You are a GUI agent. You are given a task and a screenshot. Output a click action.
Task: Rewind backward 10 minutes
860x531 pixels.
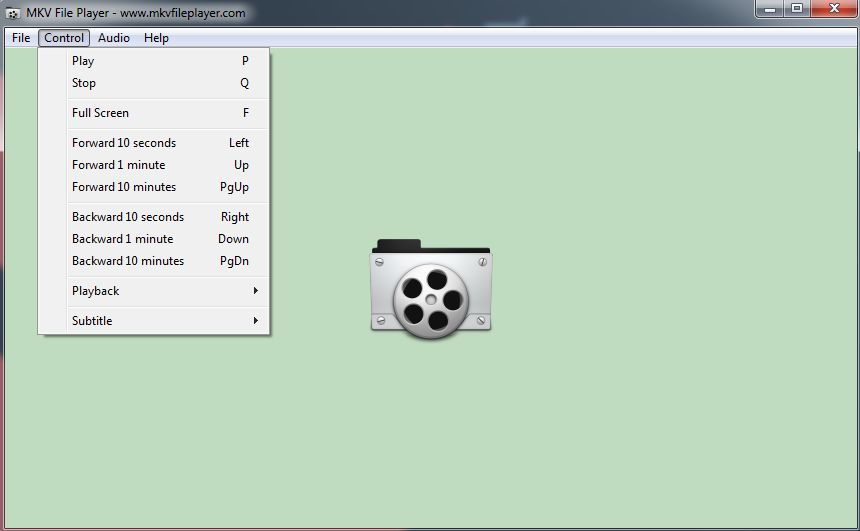(154, 261)
